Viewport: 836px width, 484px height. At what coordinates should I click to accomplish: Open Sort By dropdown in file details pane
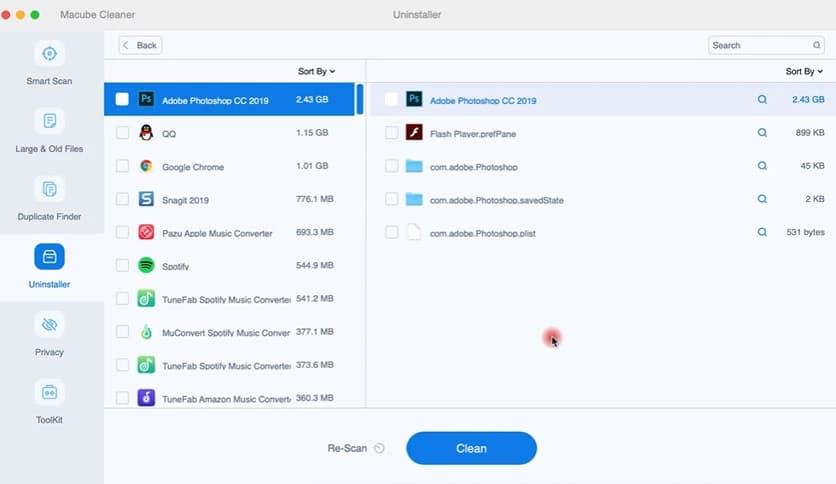point(804,72)
